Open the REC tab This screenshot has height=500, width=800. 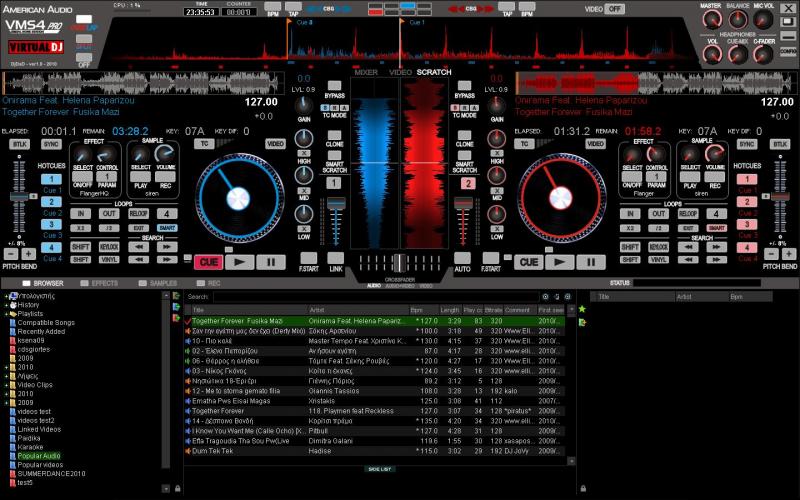209,283
